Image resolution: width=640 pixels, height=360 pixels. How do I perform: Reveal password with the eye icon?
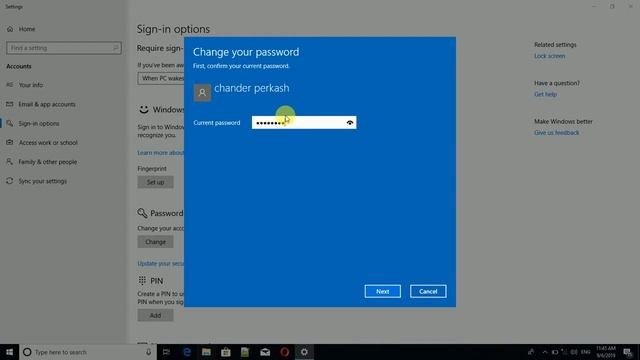click(x=350, y=122)
